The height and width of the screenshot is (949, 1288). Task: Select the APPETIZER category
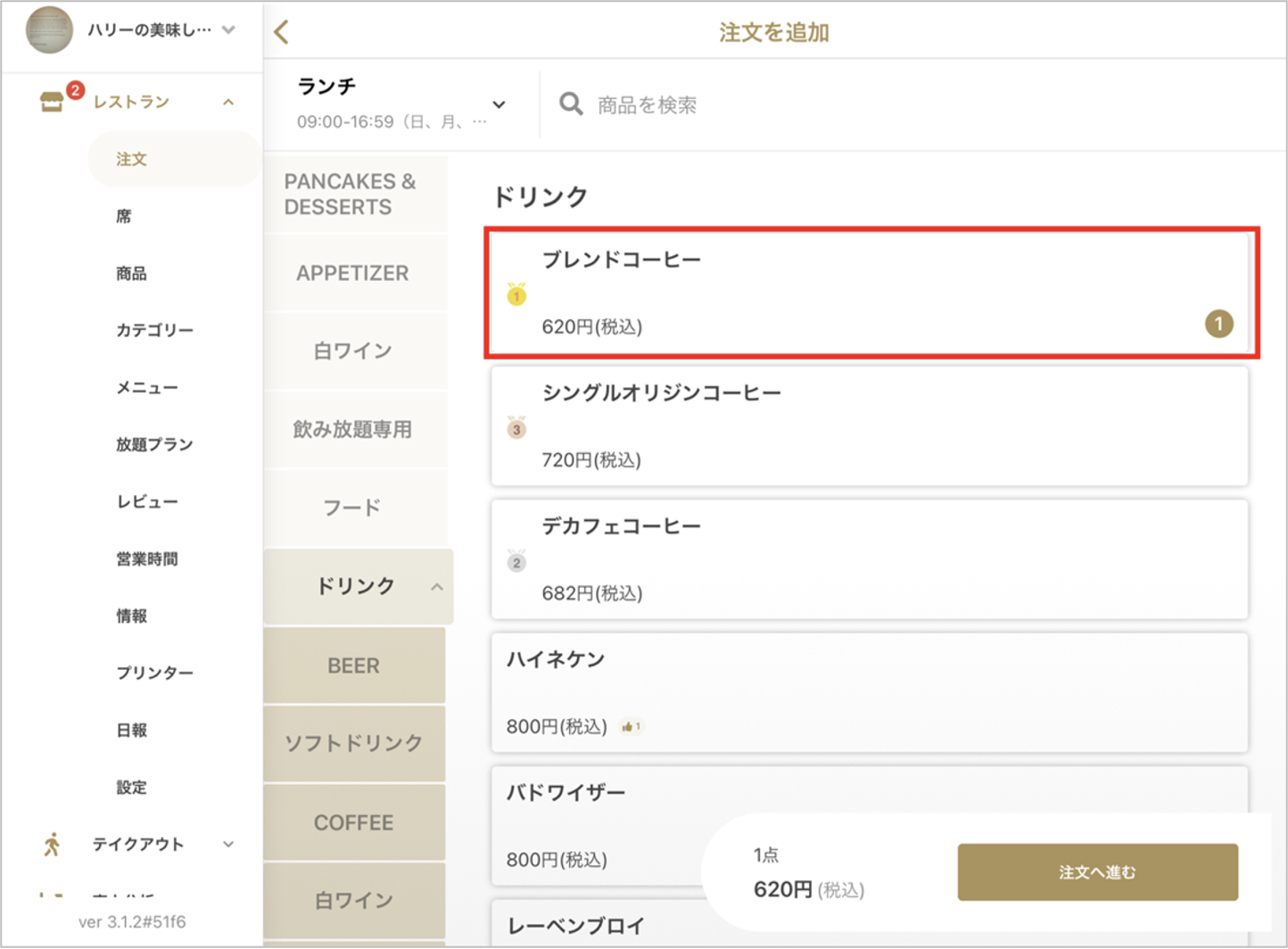point(356,273)
